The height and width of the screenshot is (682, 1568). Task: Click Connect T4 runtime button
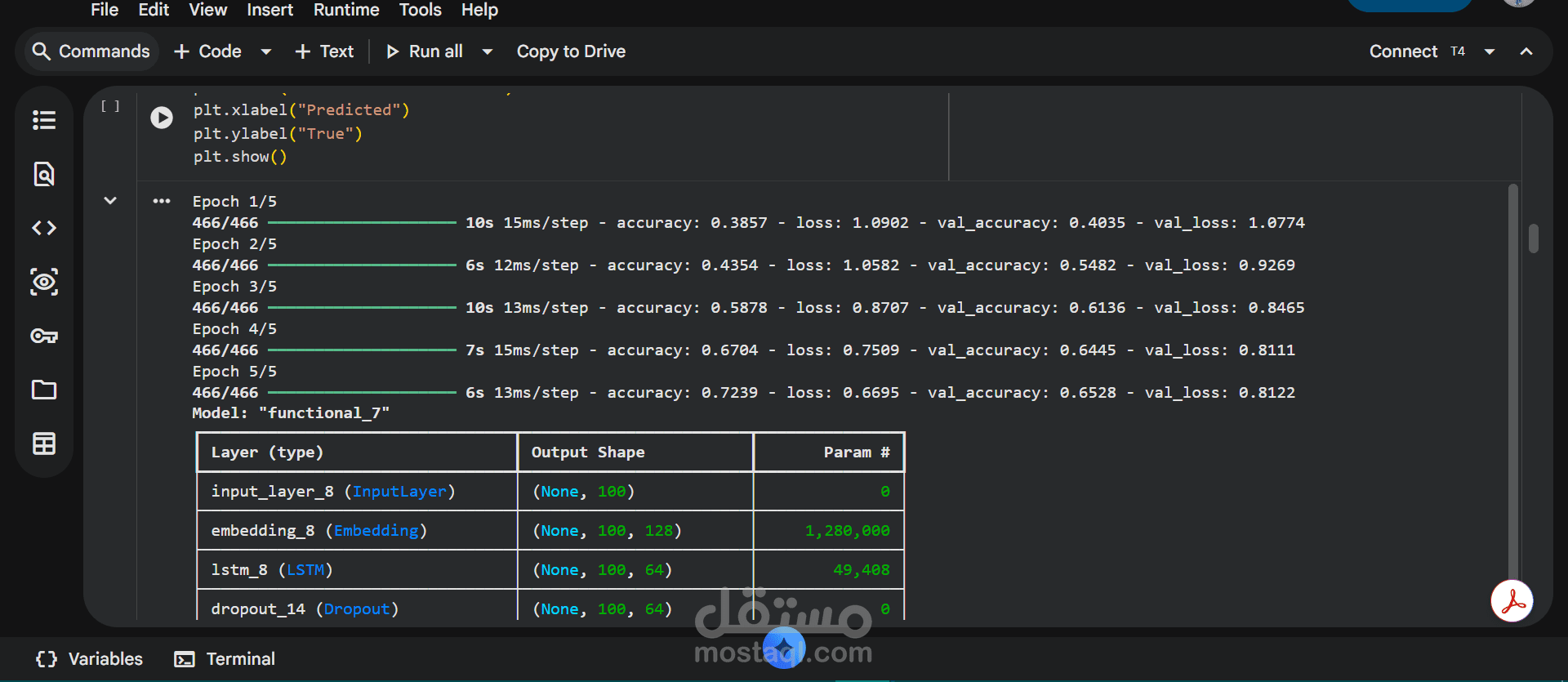click(x=1417, y=51)
